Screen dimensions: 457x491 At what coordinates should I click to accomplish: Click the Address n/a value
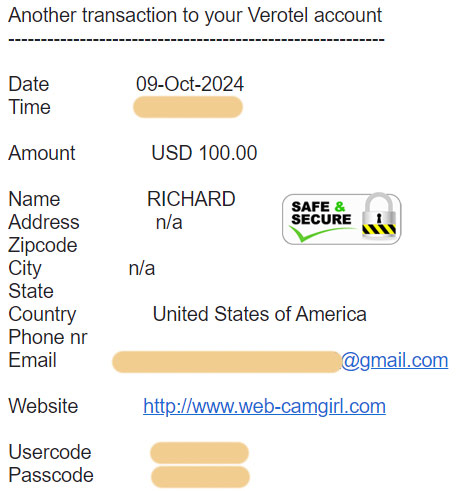169,222
